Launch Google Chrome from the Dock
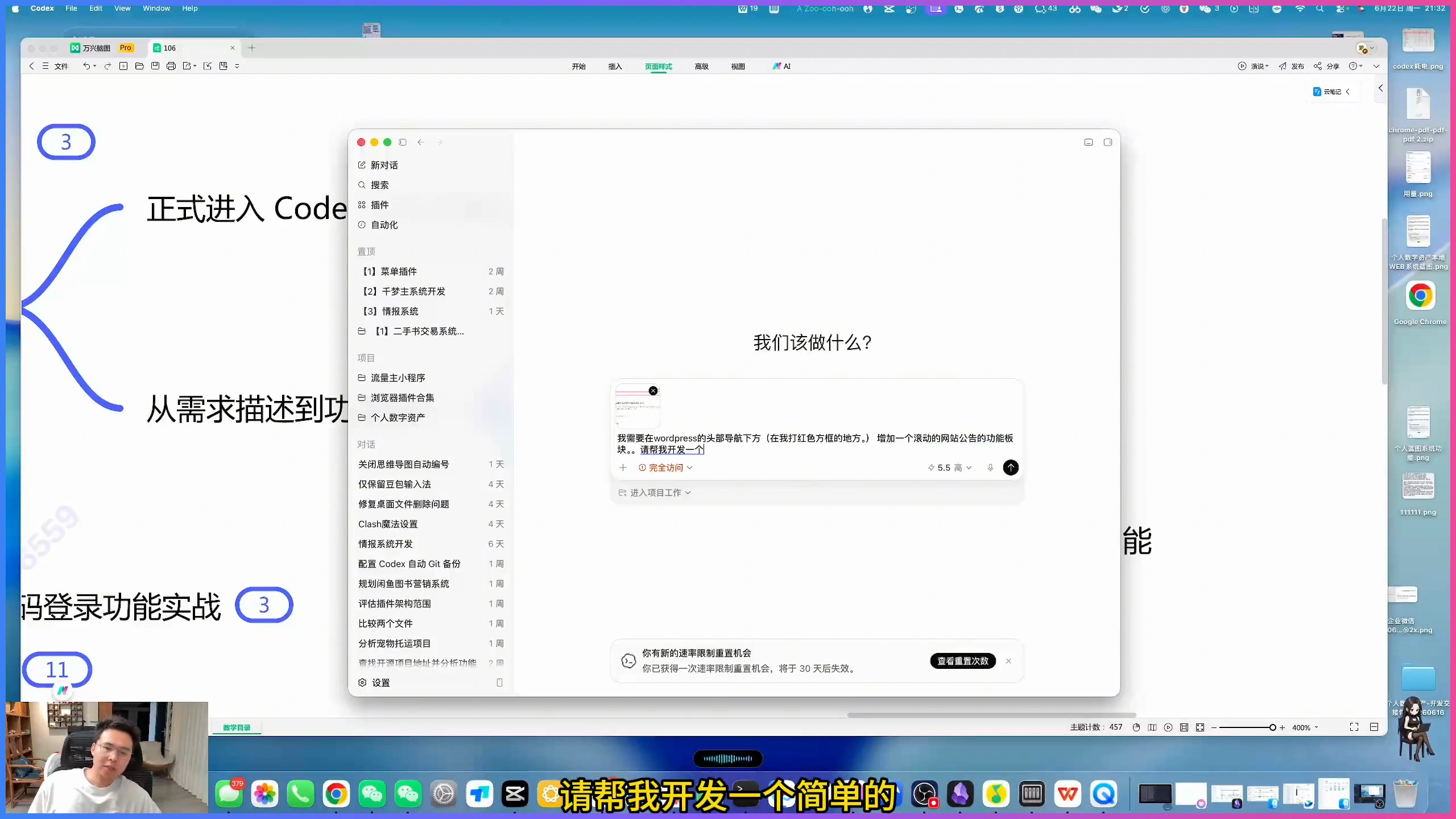 click(336, 794)
